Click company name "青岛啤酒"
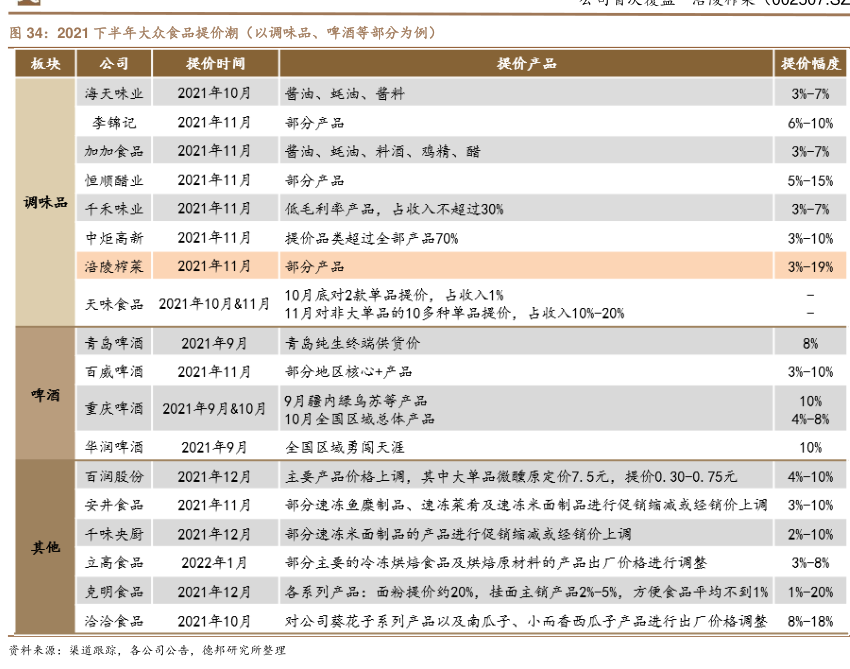 [114, 343]
